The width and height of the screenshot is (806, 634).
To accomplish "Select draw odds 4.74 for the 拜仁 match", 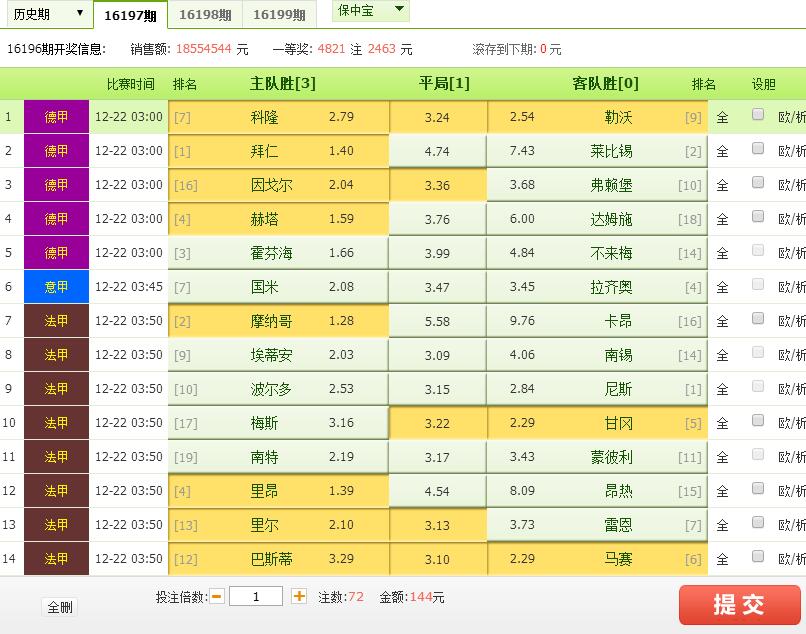I will (436, 151).
